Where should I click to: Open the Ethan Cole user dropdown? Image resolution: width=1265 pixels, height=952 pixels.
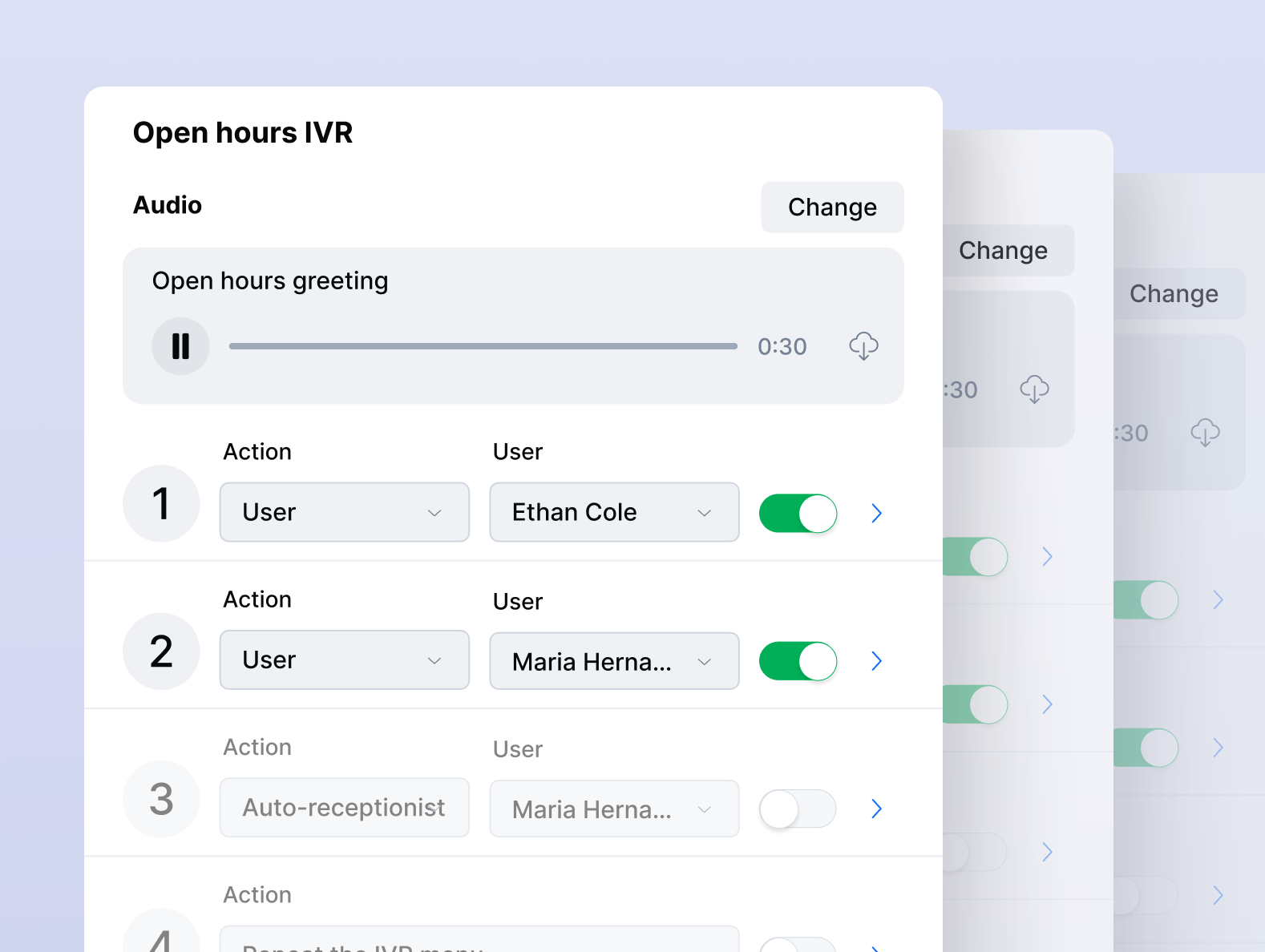tap(614, 512)
